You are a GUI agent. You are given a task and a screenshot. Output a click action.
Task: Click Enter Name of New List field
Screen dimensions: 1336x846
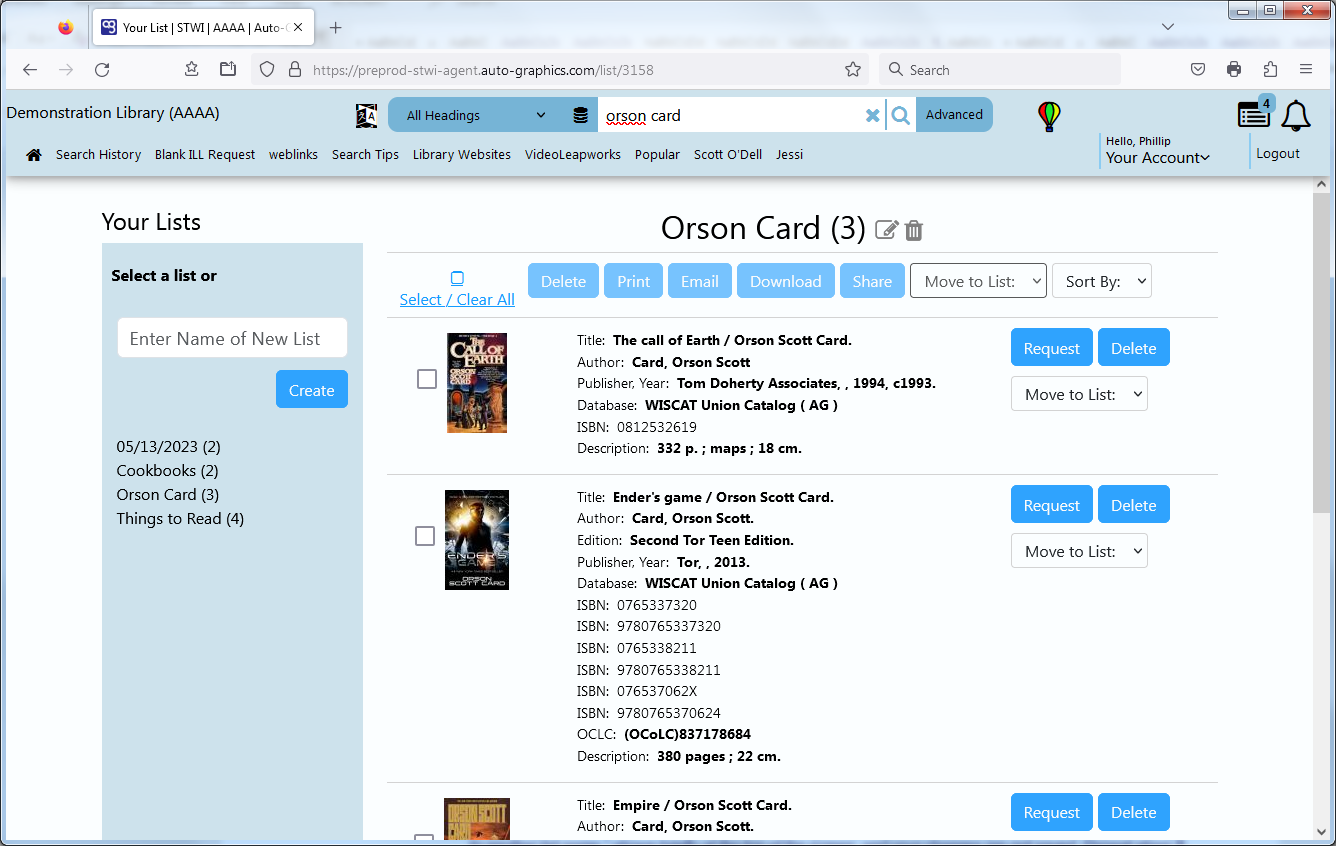coord(232,338)
